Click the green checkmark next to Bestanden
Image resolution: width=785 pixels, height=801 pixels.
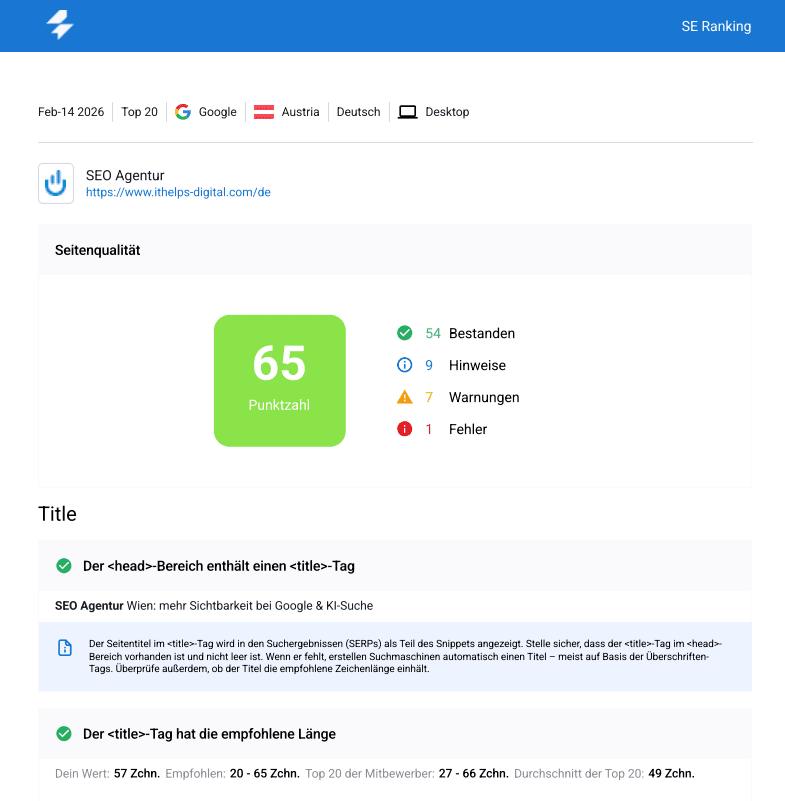pyautogui.click(x=405, y=333)
